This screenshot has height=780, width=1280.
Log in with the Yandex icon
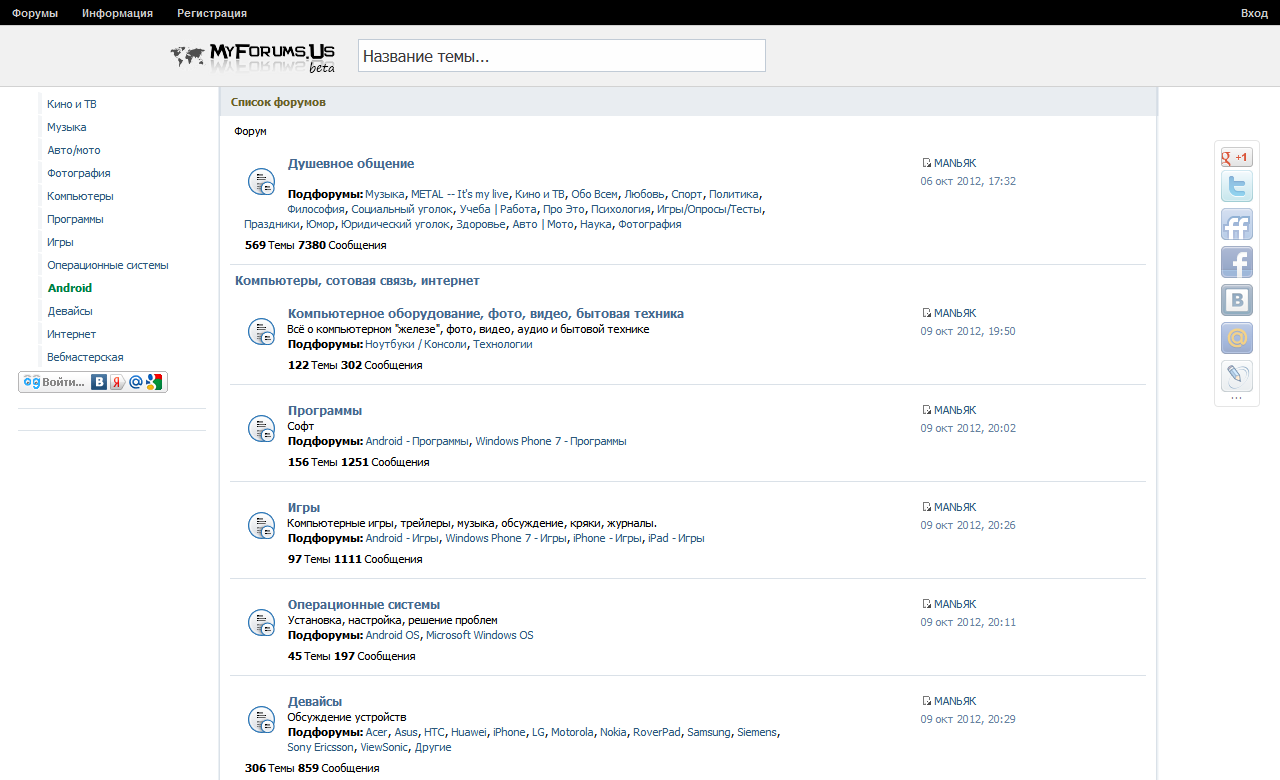click(117, 382)
